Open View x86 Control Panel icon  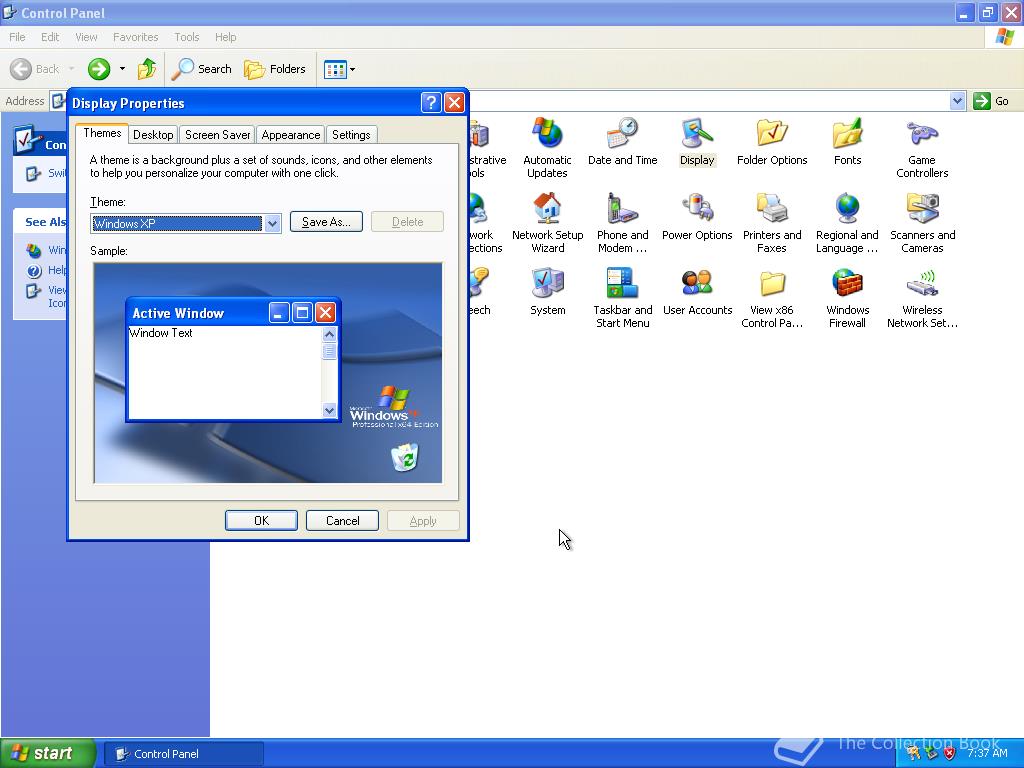pyautogui.click(x=772, y=298)
